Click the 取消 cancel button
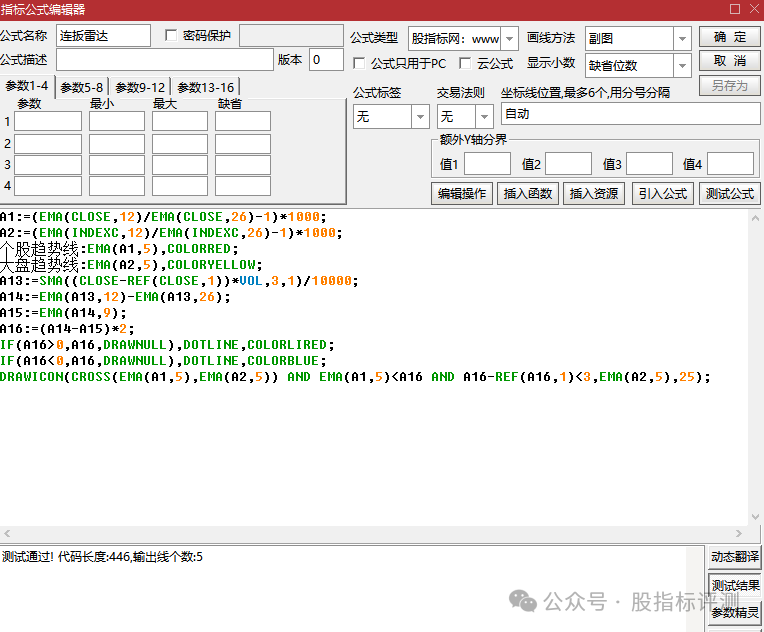This screenshot has width=764, height=632. 729,61
